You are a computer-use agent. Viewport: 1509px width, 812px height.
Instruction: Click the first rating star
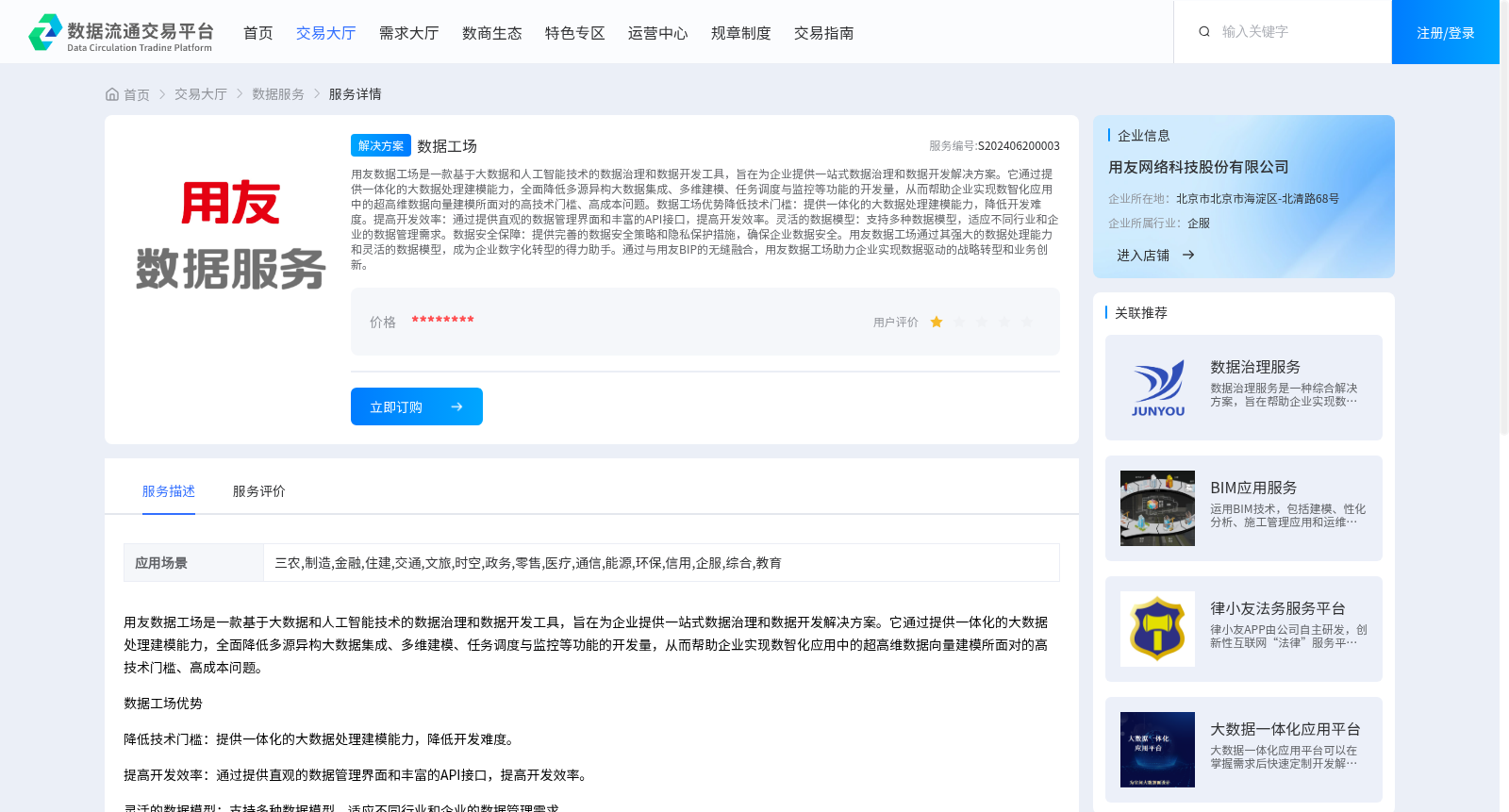937,323
